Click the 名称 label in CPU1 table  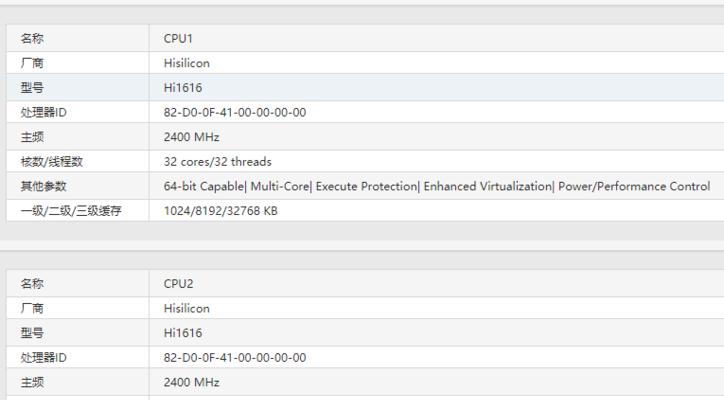(x=32, y=38)
